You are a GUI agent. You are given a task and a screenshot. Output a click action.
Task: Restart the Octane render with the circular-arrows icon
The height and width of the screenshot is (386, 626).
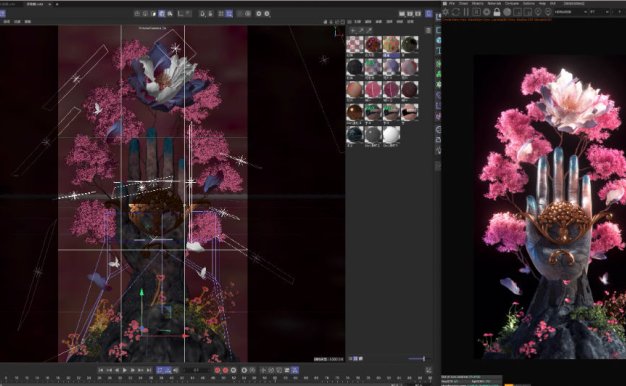point(456,12)
